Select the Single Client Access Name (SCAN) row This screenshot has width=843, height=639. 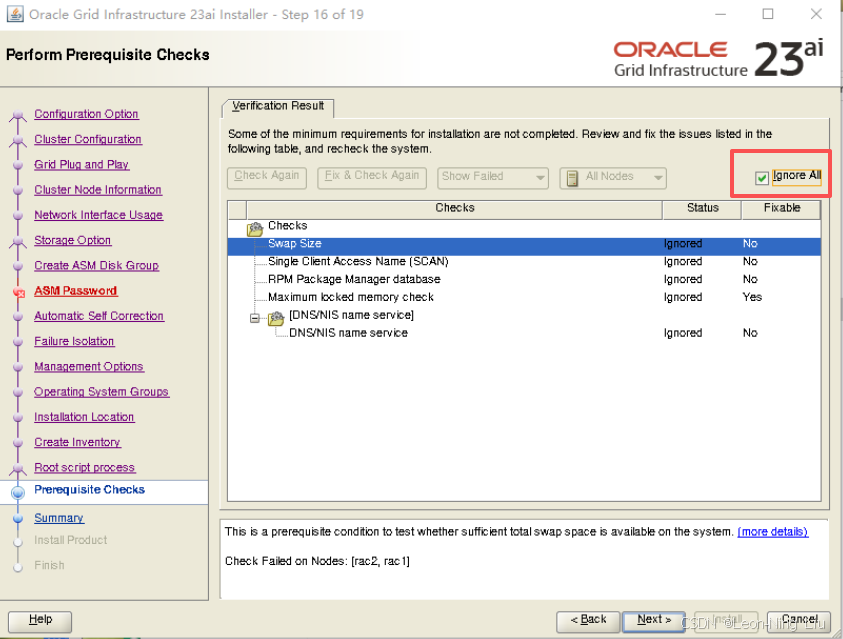tap(524, 262)
